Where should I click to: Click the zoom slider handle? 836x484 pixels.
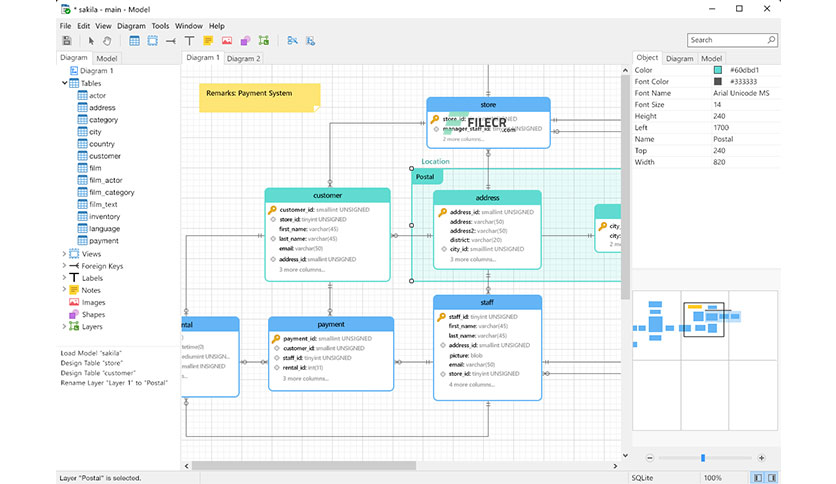coord(703,458)
